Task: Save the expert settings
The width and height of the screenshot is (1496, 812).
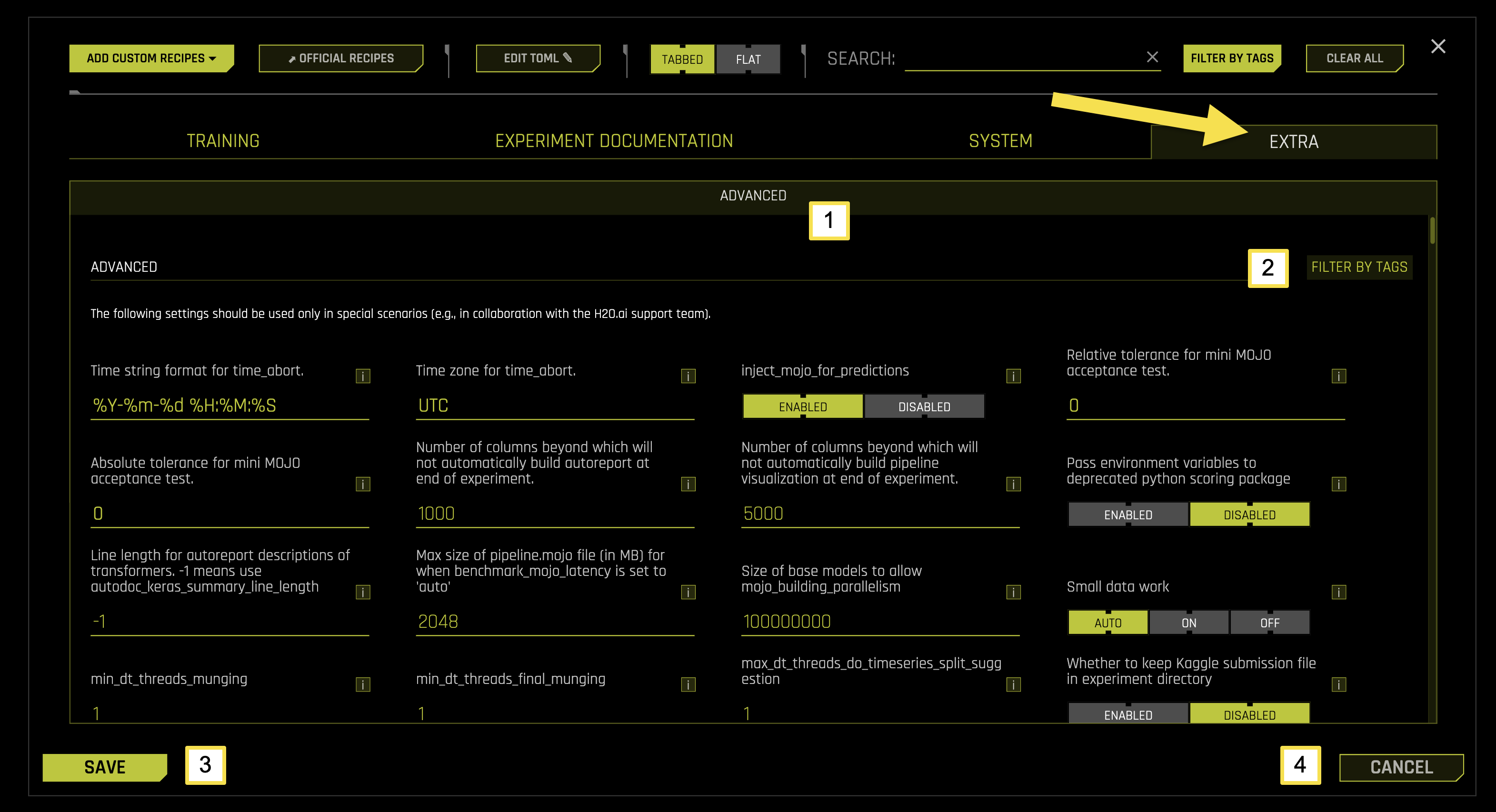Action: (x=105, y=767)
